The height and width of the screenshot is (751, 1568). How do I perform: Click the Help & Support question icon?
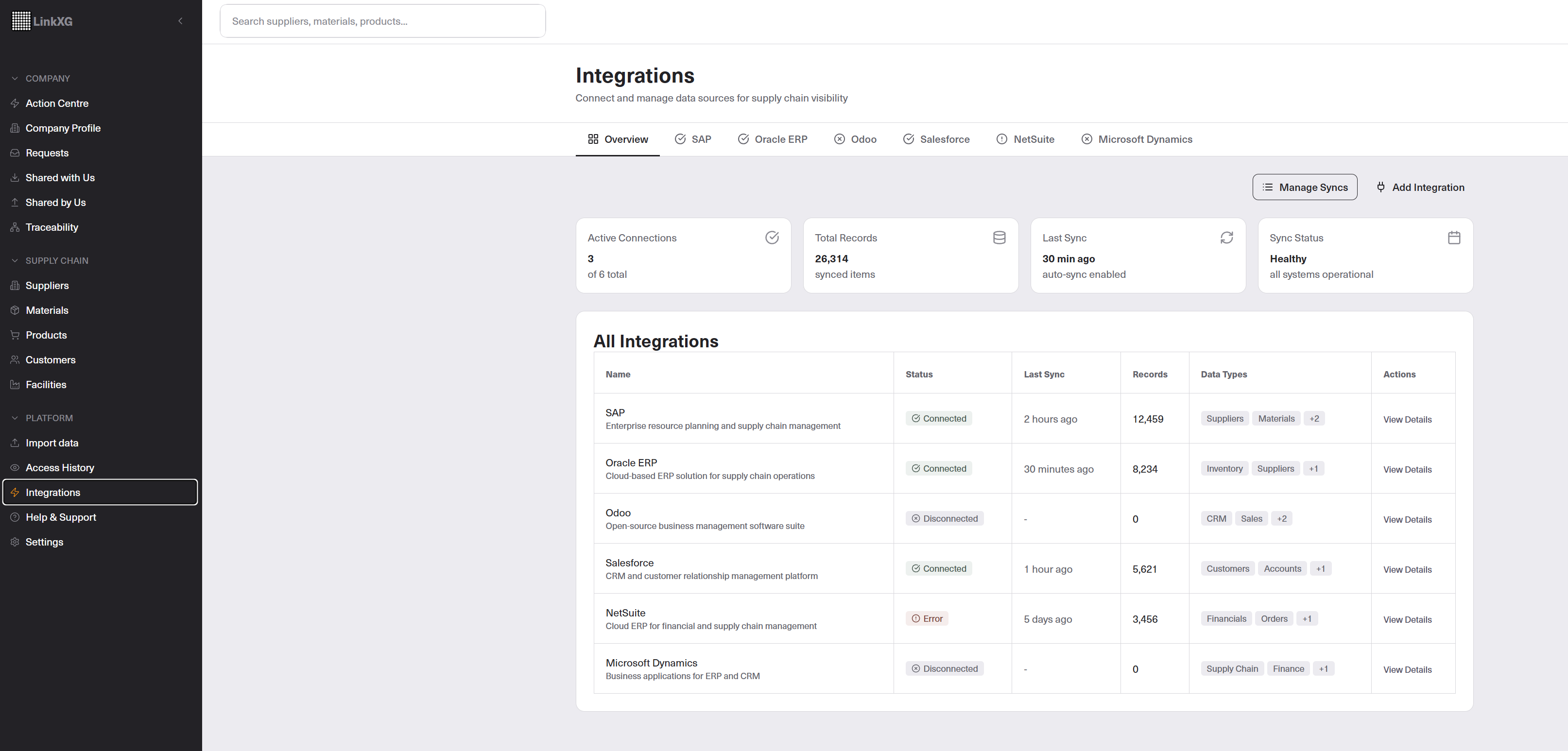15,517
